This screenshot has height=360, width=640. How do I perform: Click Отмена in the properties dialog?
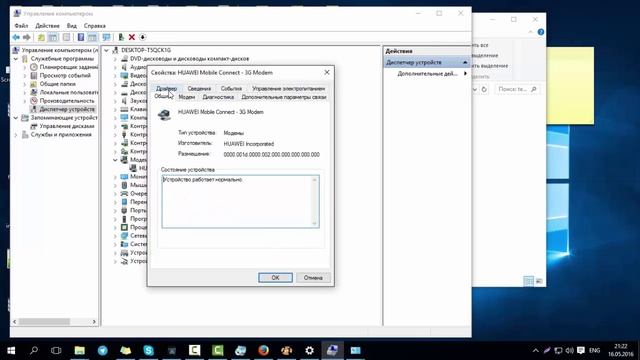(x=313, y=278)
